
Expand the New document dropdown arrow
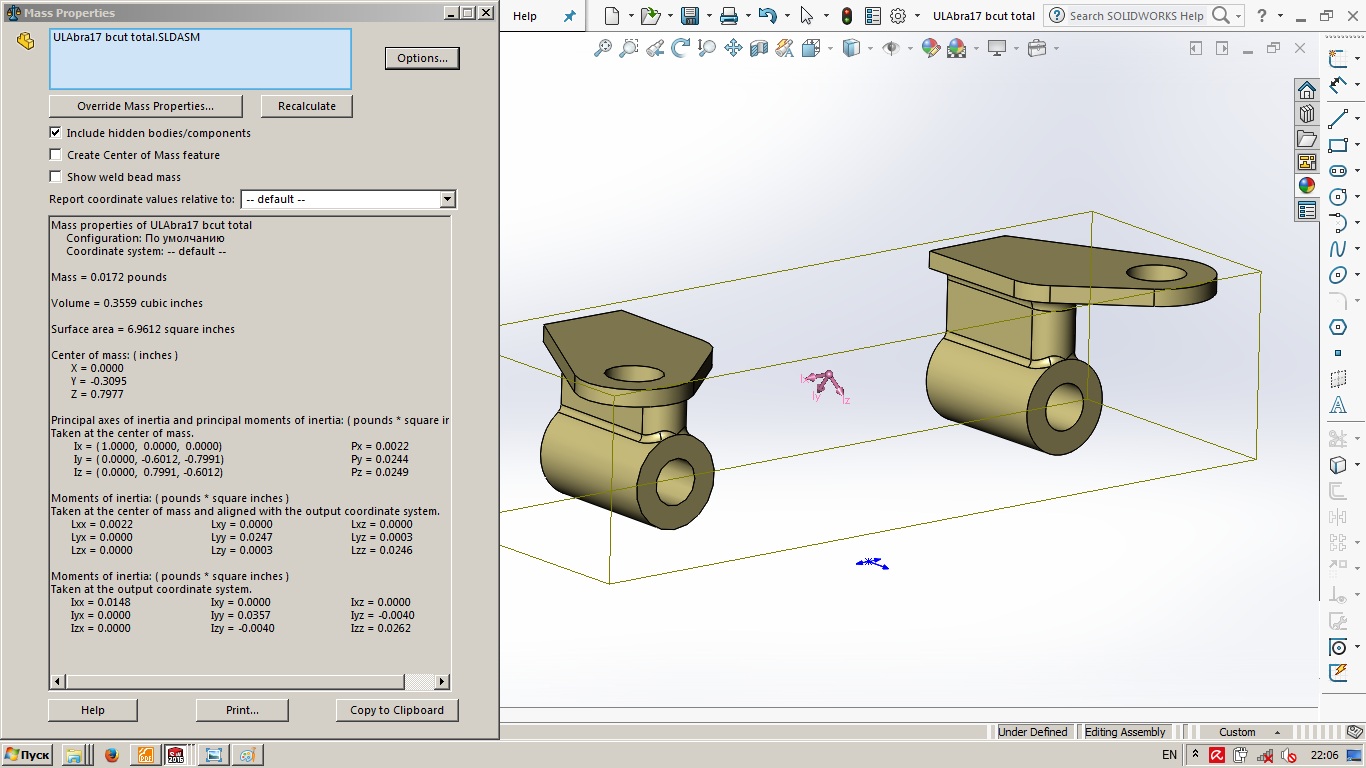pyautogui.click(x=631, y=17)
